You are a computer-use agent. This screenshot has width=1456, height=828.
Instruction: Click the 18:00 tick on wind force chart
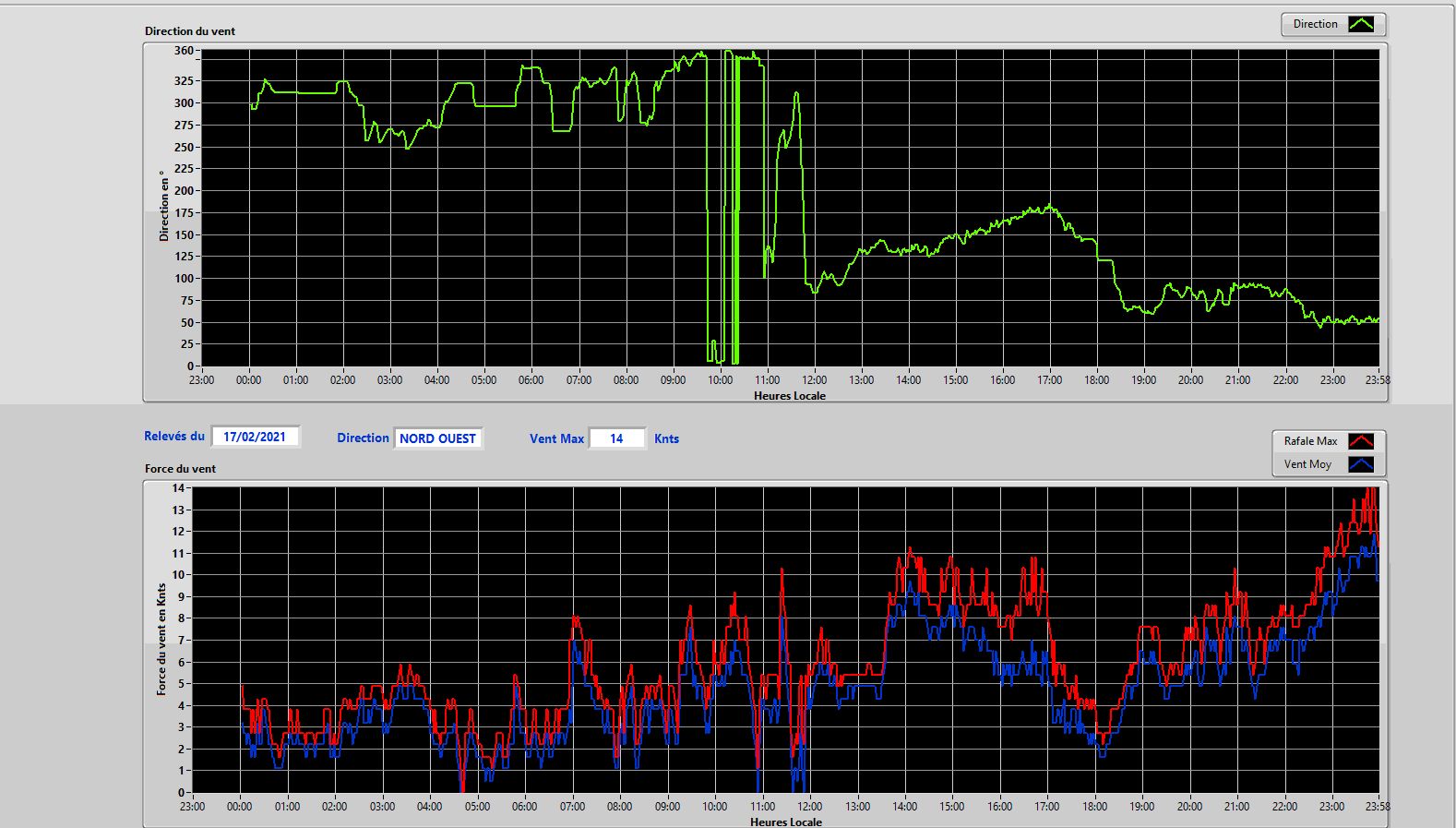[x=1094, y=807]
